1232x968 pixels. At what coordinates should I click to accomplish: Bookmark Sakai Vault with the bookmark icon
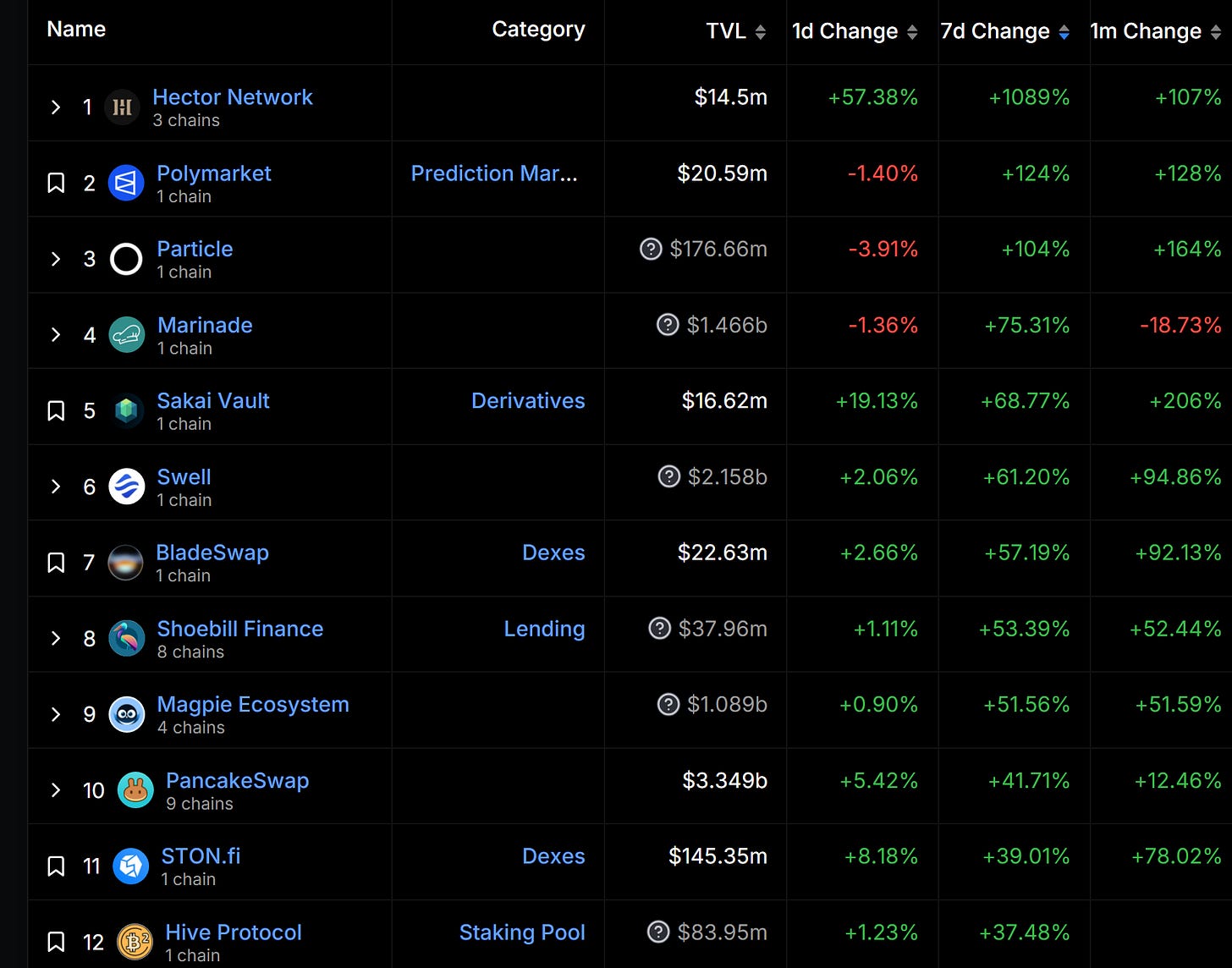56,410
